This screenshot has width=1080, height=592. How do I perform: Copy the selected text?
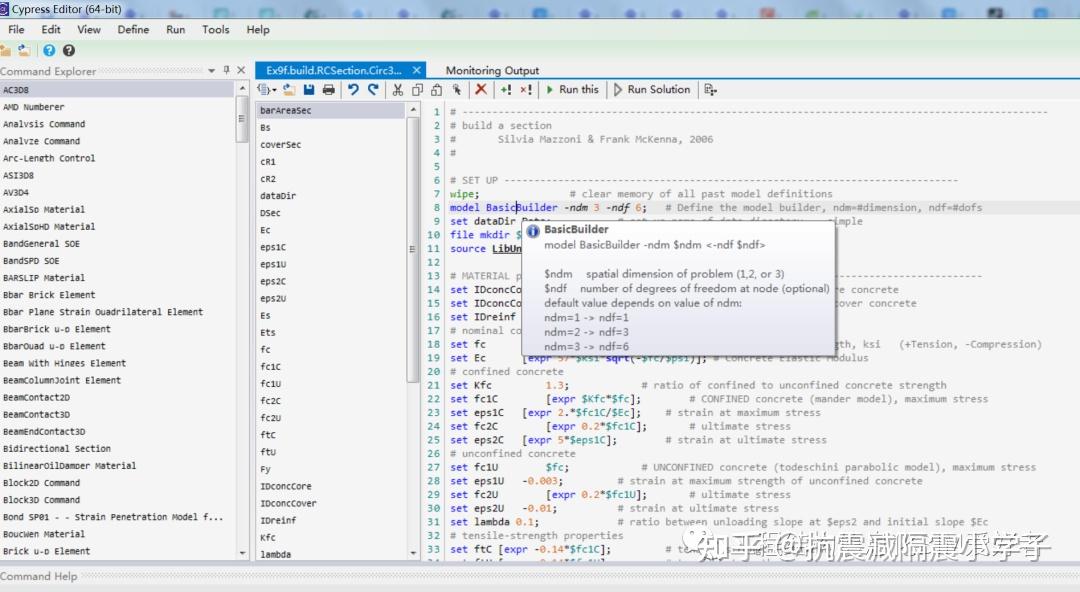(417, 89)
